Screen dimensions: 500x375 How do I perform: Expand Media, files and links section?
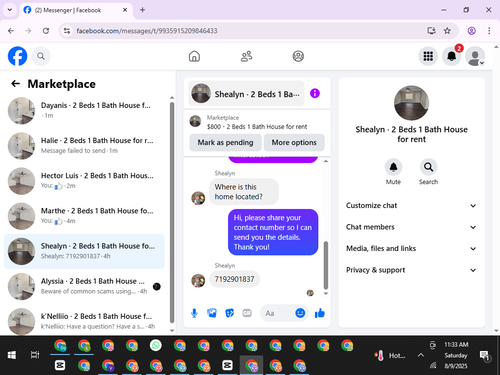click(x=411, y=248)
